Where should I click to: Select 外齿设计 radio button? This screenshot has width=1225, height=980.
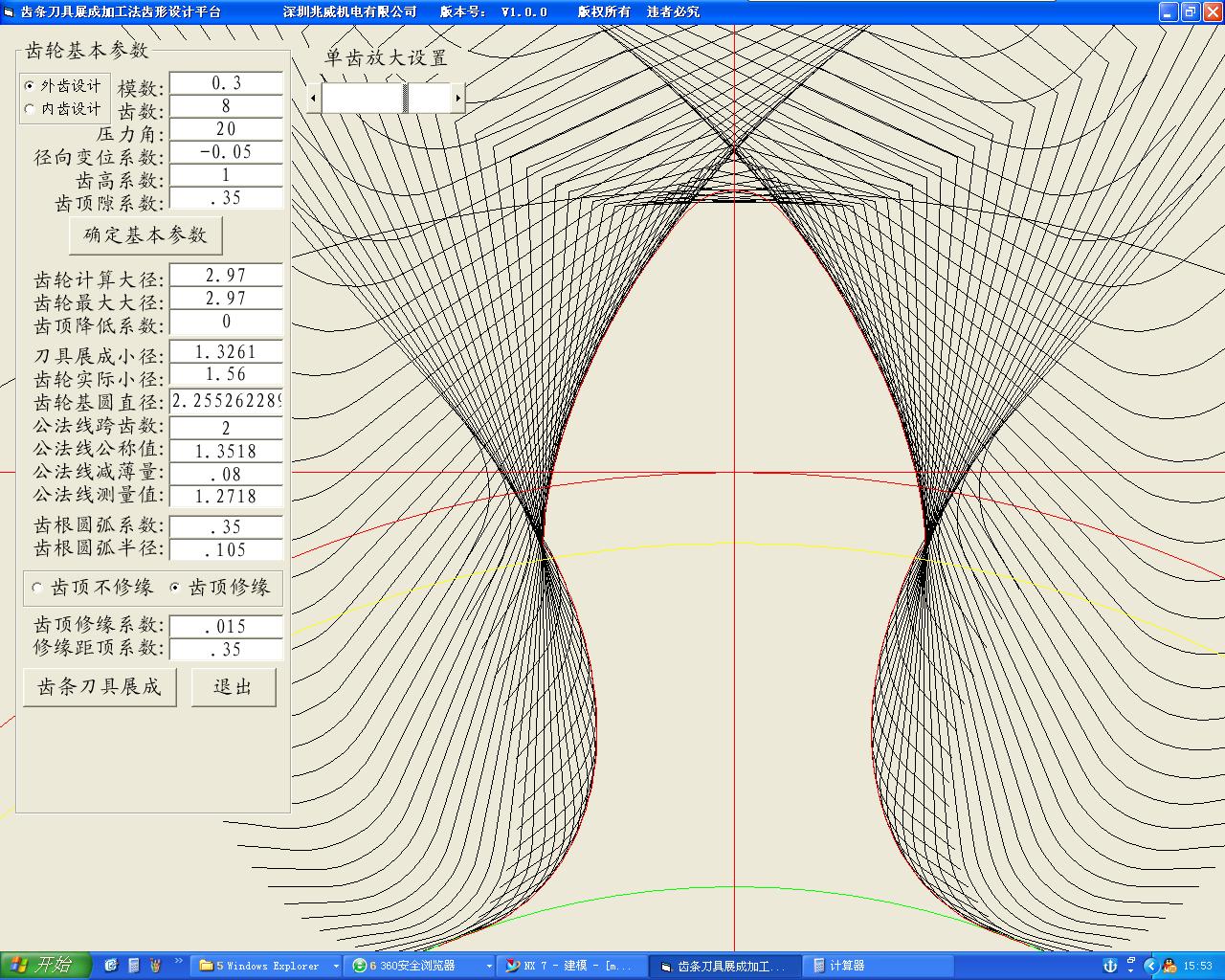pos(63,86)
